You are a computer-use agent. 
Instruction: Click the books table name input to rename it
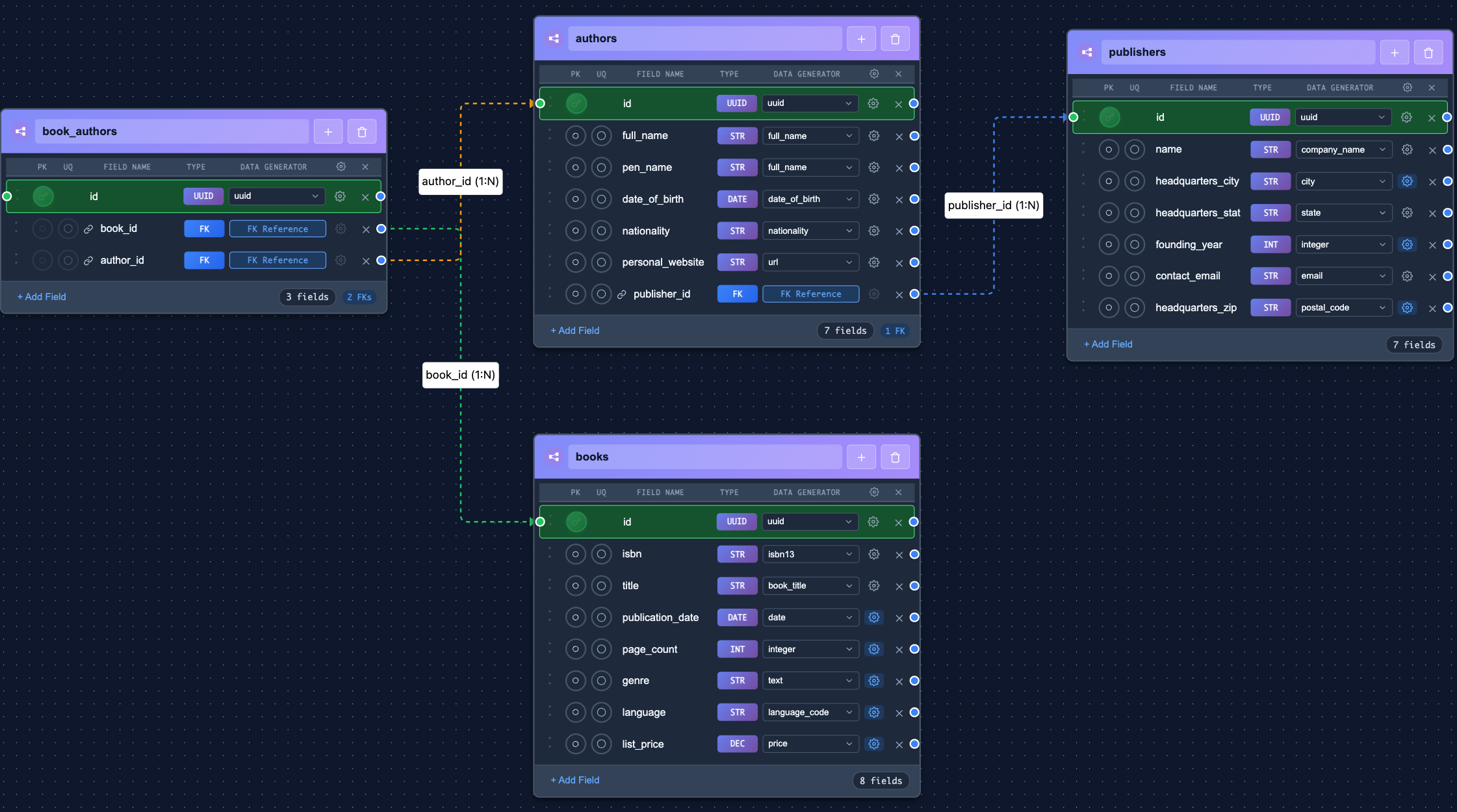coord(704,457)
